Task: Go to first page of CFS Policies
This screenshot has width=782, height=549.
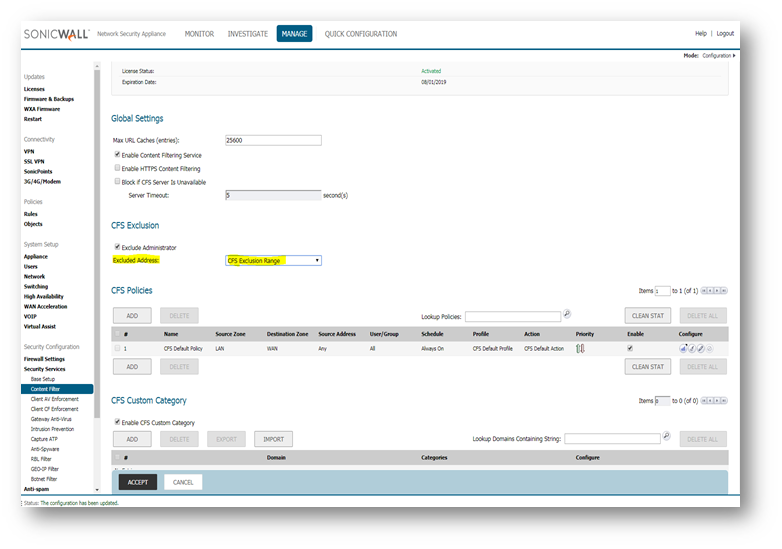Action: point(704,291)
